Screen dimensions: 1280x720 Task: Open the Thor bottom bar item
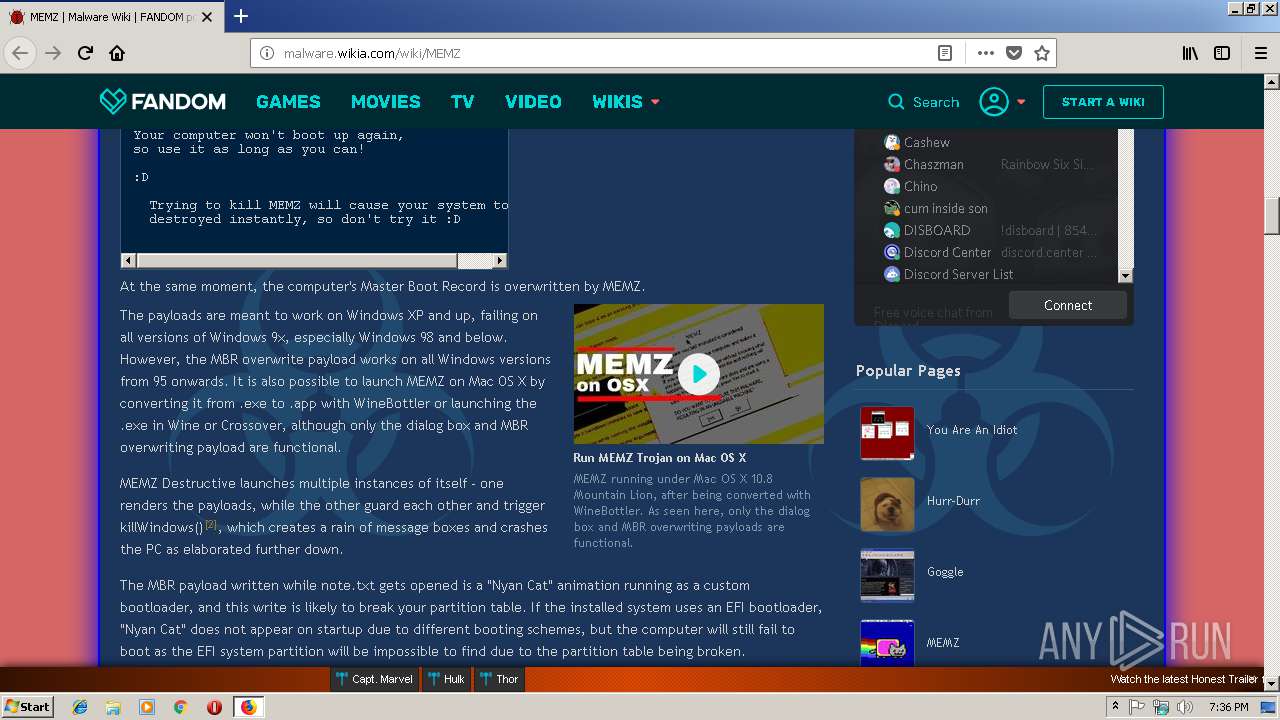pyautogui.click(x=498, y=679)
